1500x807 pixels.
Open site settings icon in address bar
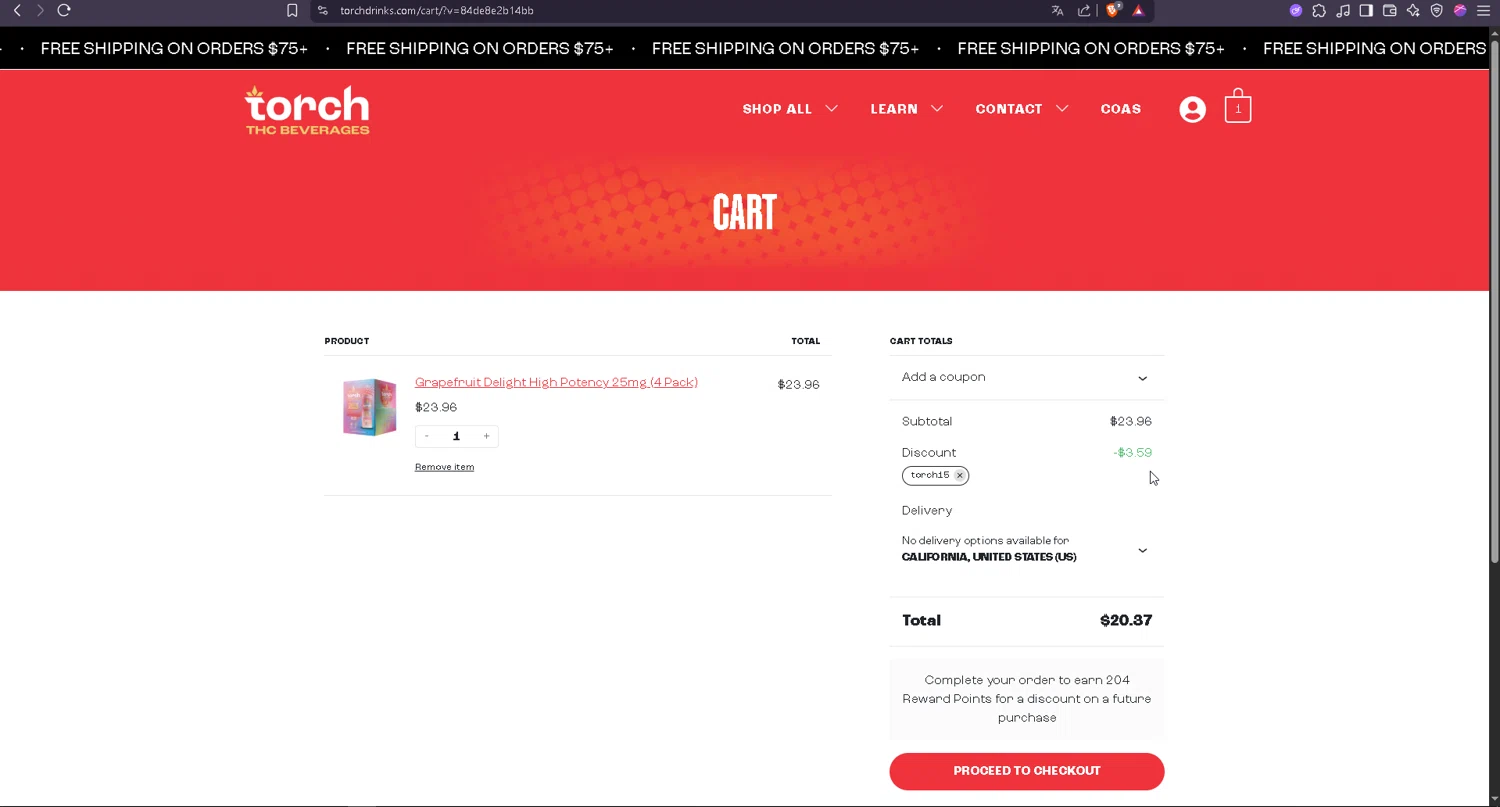322,11
